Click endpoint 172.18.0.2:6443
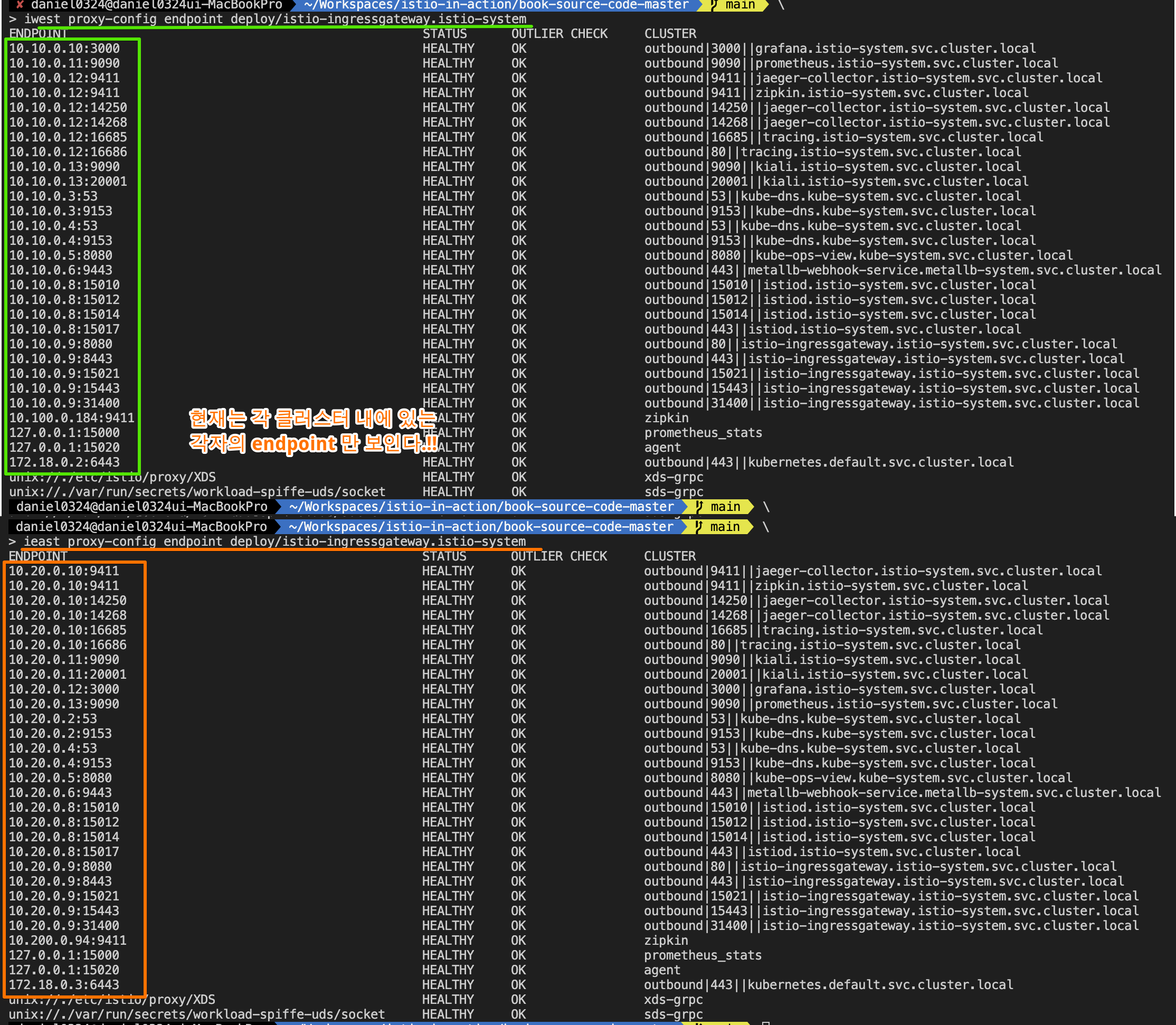 tap(64, 462)
